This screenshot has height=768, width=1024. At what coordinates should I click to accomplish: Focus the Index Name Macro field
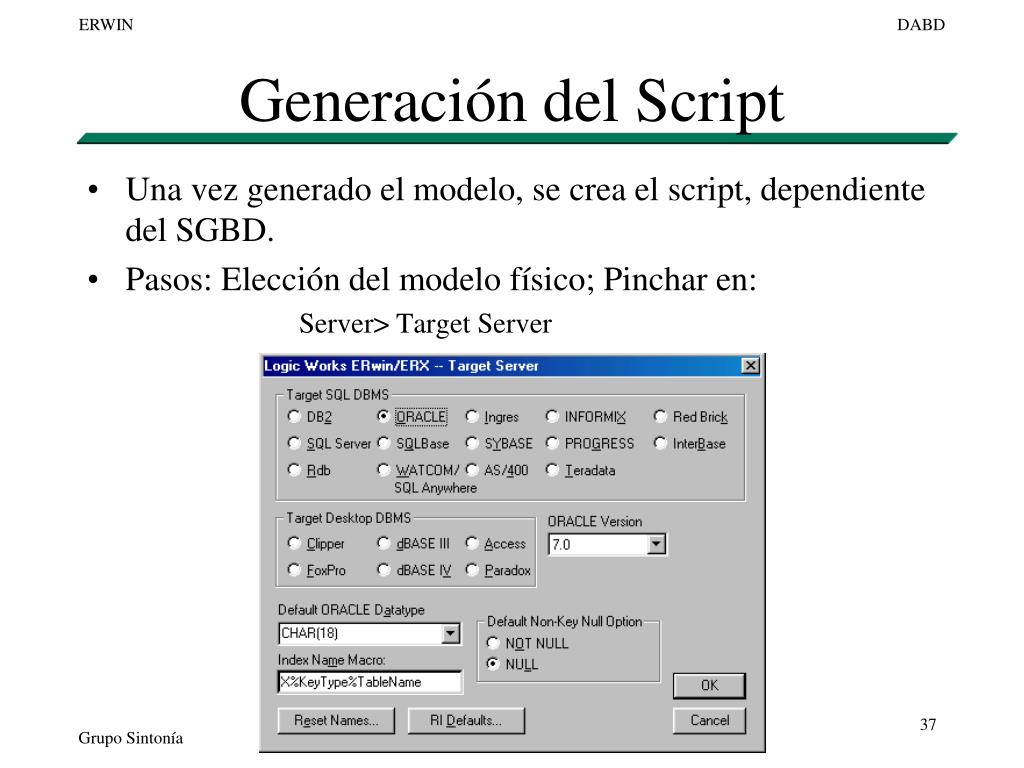[x=370, y=682]
